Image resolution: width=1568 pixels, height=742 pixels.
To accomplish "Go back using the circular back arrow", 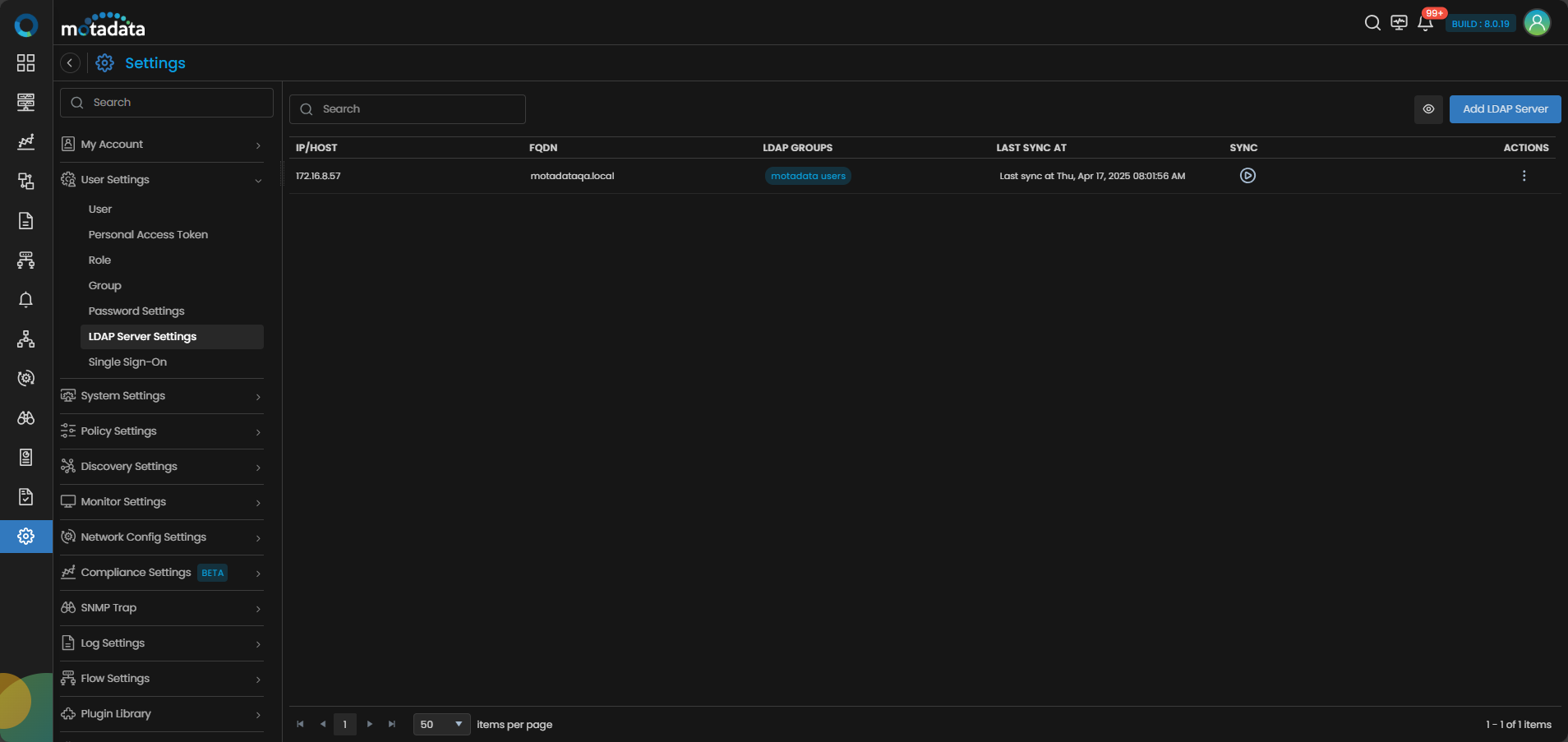I will pyautogui.click(x=71, y=63).
